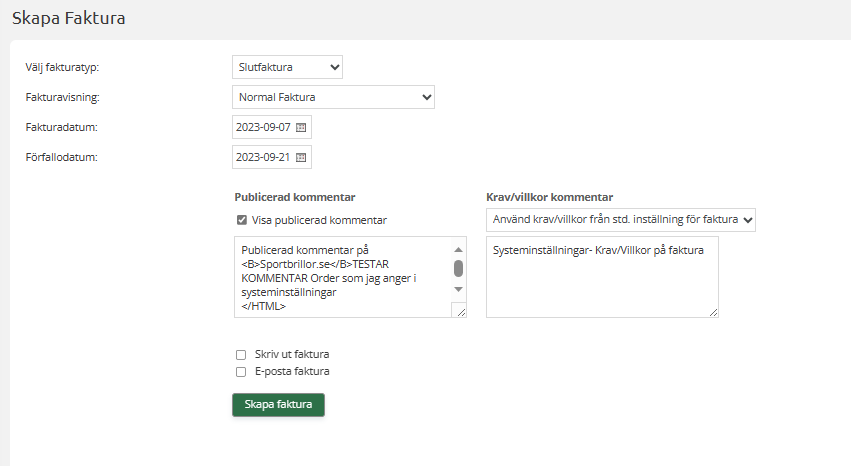Open the Slutfaktura invoice type dropdown
This screenshot has width=851, height=466.
pos(288,67)
